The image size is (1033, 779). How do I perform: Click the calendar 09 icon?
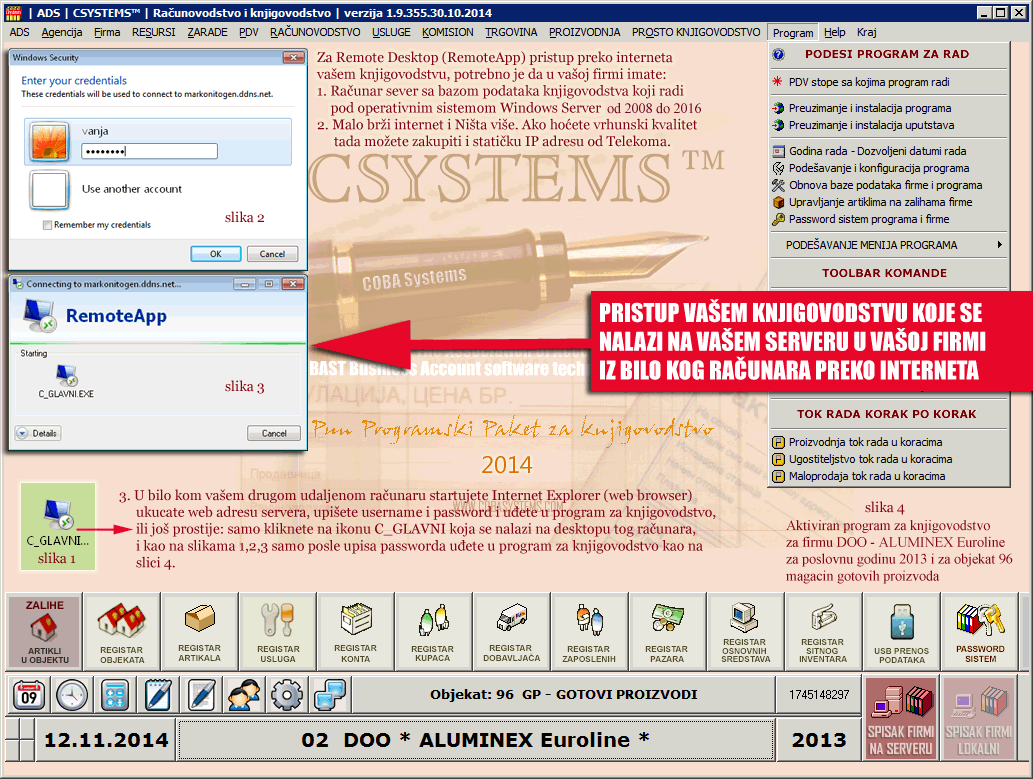click(29, 695)
